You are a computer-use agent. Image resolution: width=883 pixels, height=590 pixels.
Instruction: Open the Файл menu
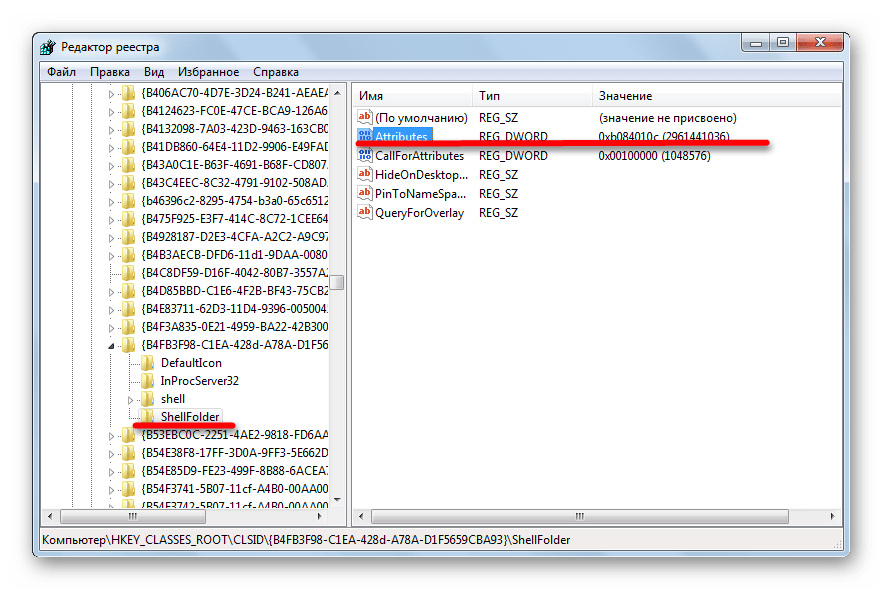coord(61,72)
